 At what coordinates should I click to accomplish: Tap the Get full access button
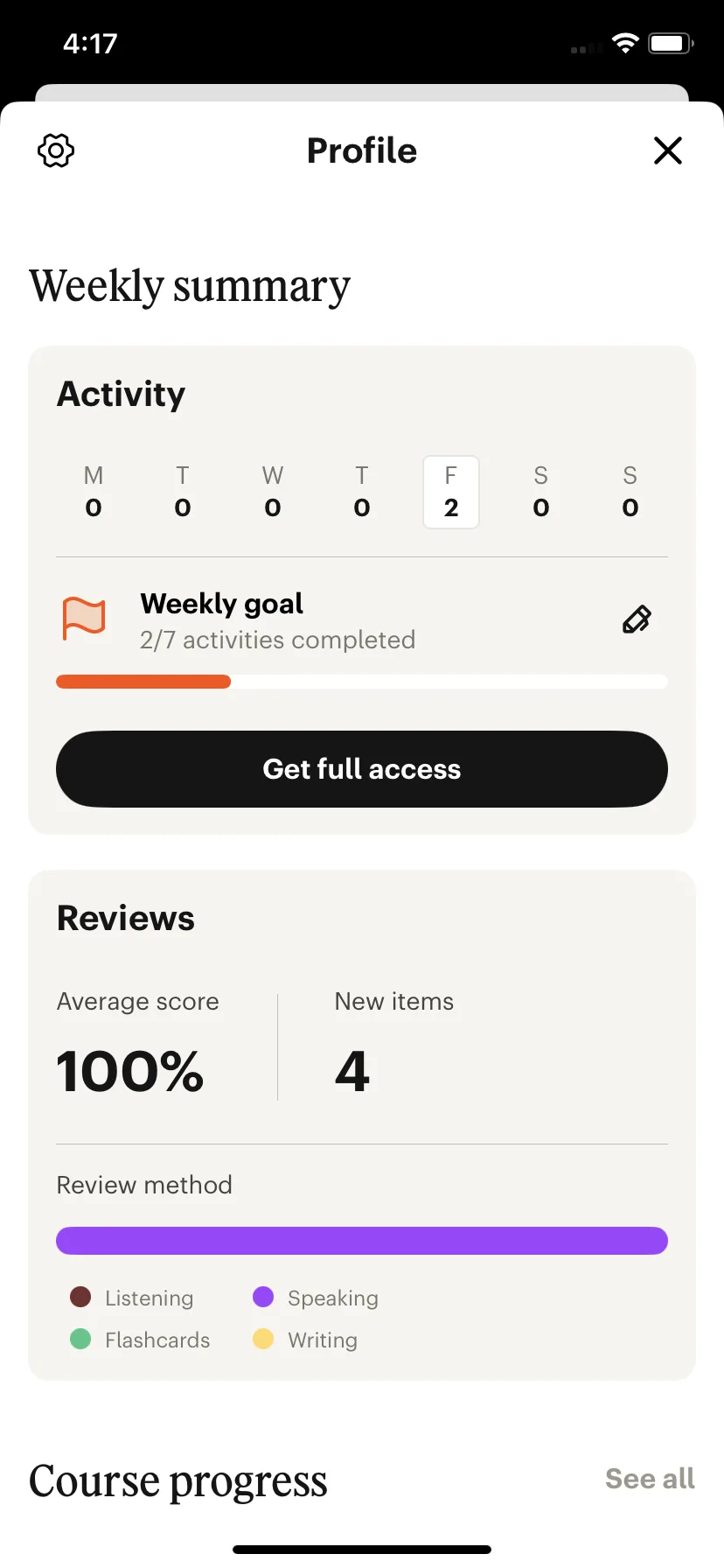pos(362,769)
